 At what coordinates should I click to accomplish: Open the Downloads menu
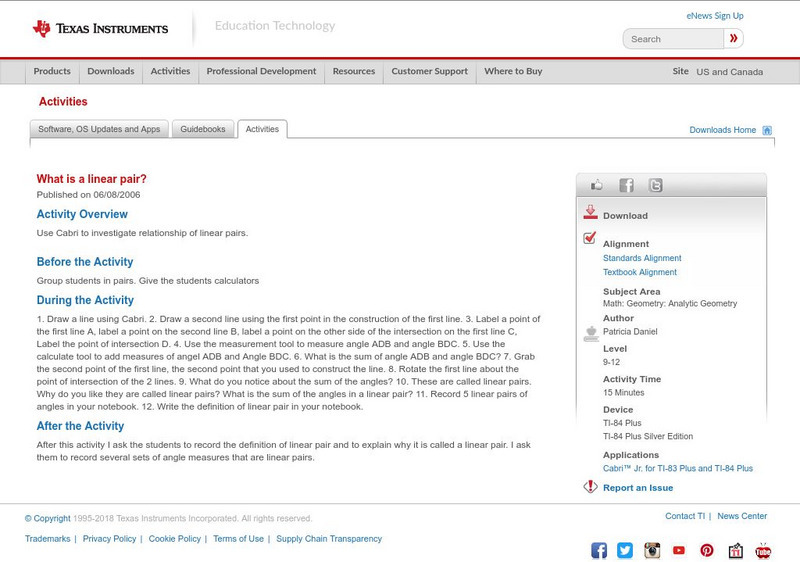pyautogui.click(x=111, y=71)
